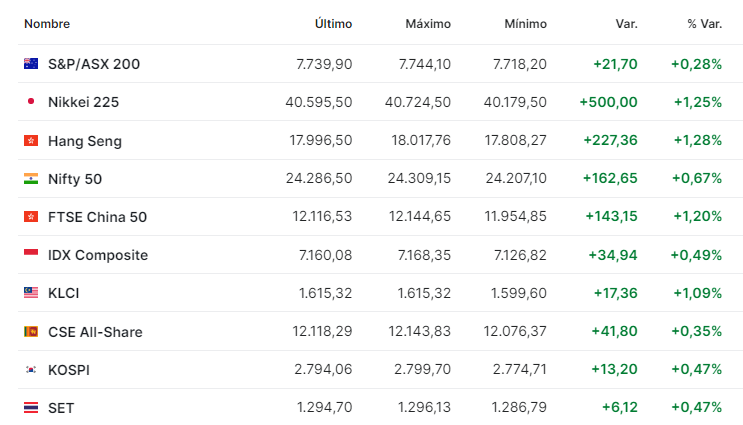Click the Malaysia flag icon beside KLCI

pyautogui.click(x=31, y=293)
